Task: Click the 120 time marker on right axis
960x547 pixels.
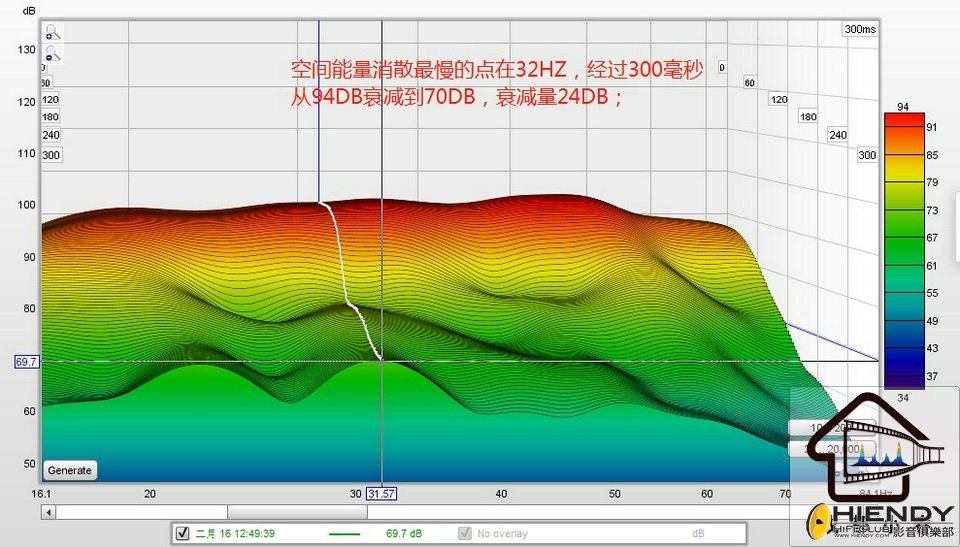Action: pos(778,99)
